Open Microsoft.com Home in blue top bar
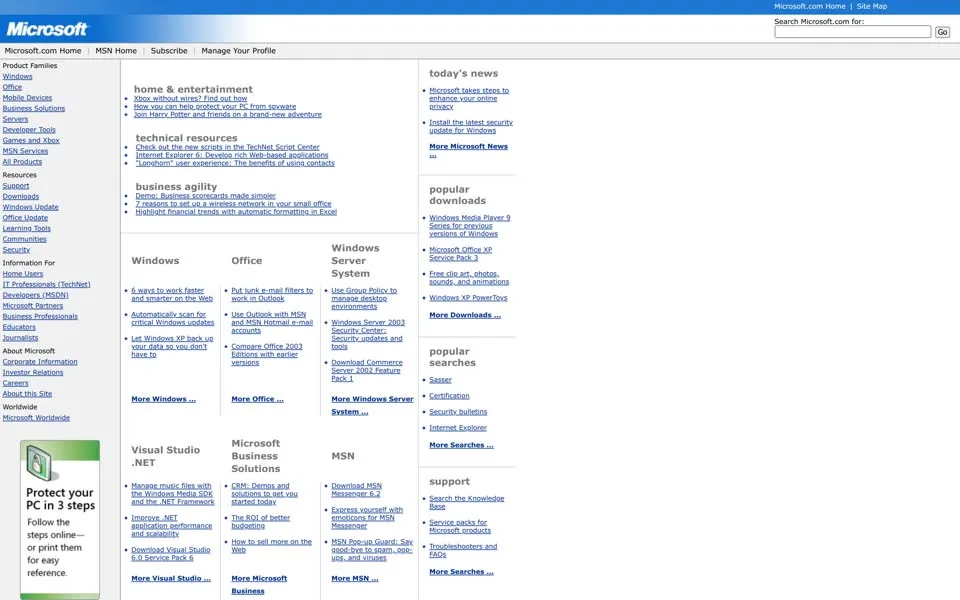This screenshot has height=600, width=960. [809, 6]
